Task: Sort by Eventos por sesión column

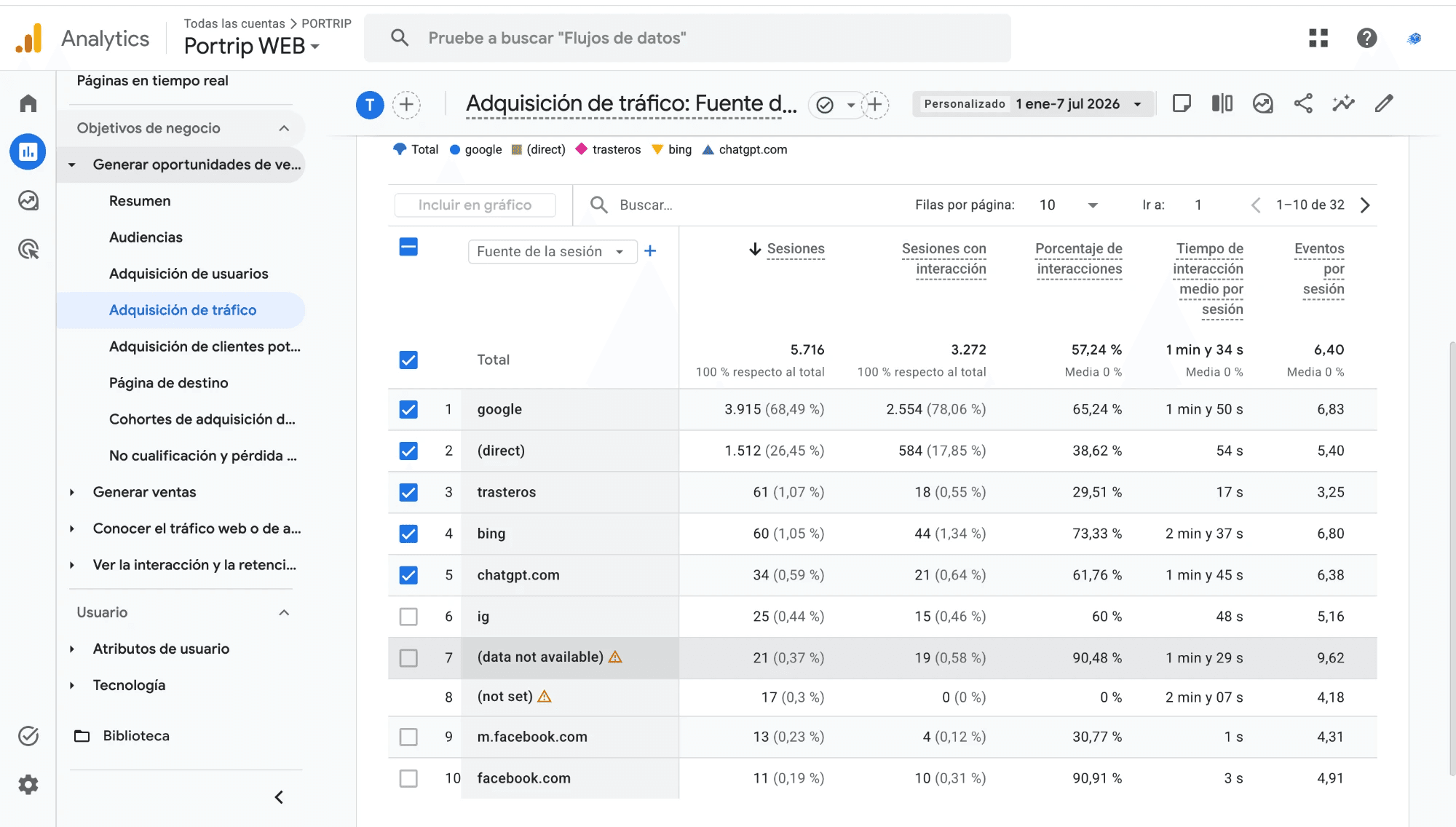Action: click(x=1319, y=269)
